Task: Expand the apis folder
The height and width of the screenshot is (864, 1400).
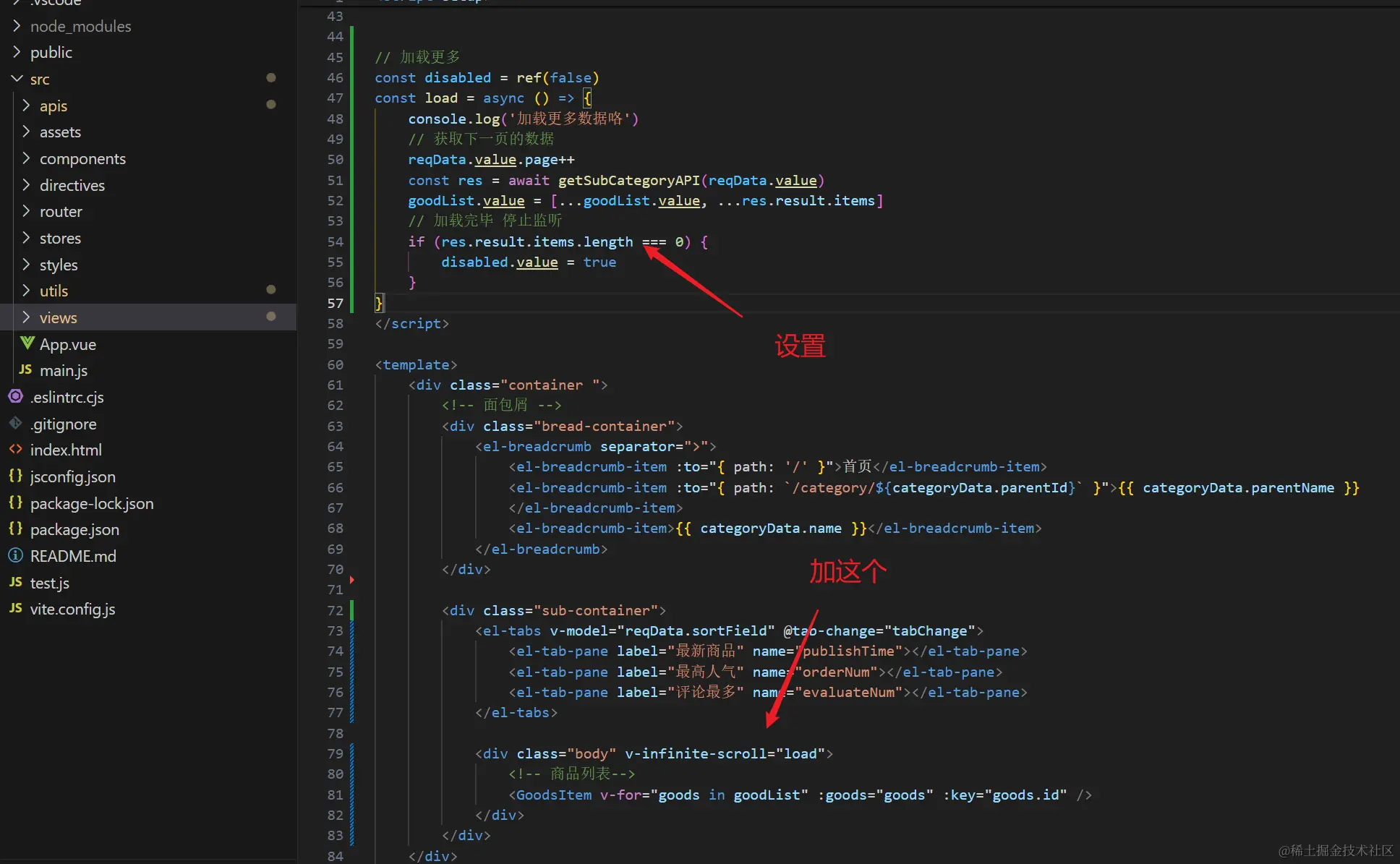Action: tap(54, 106)
